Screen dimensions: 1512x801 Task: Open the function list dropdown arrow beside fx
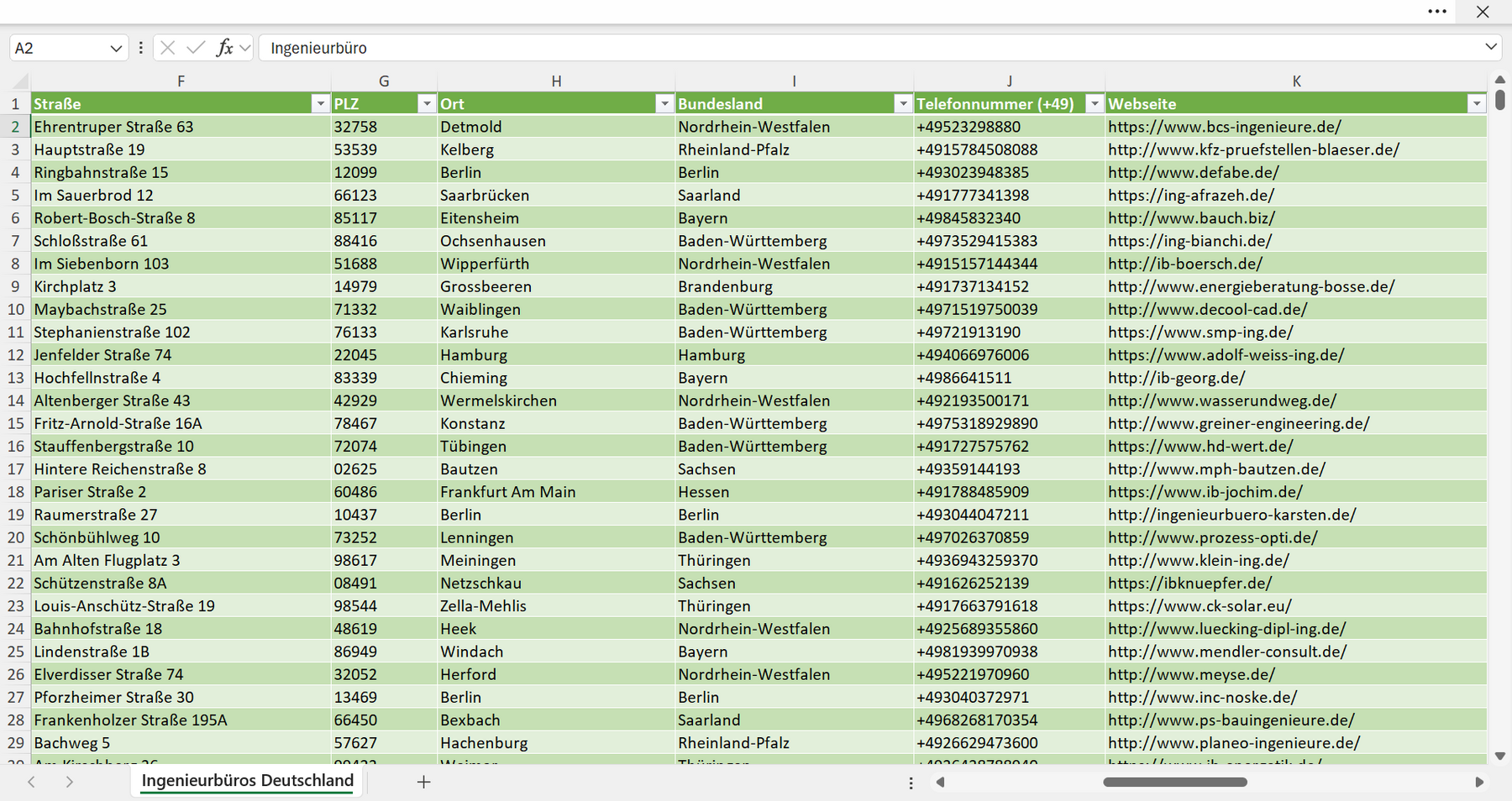244,48
